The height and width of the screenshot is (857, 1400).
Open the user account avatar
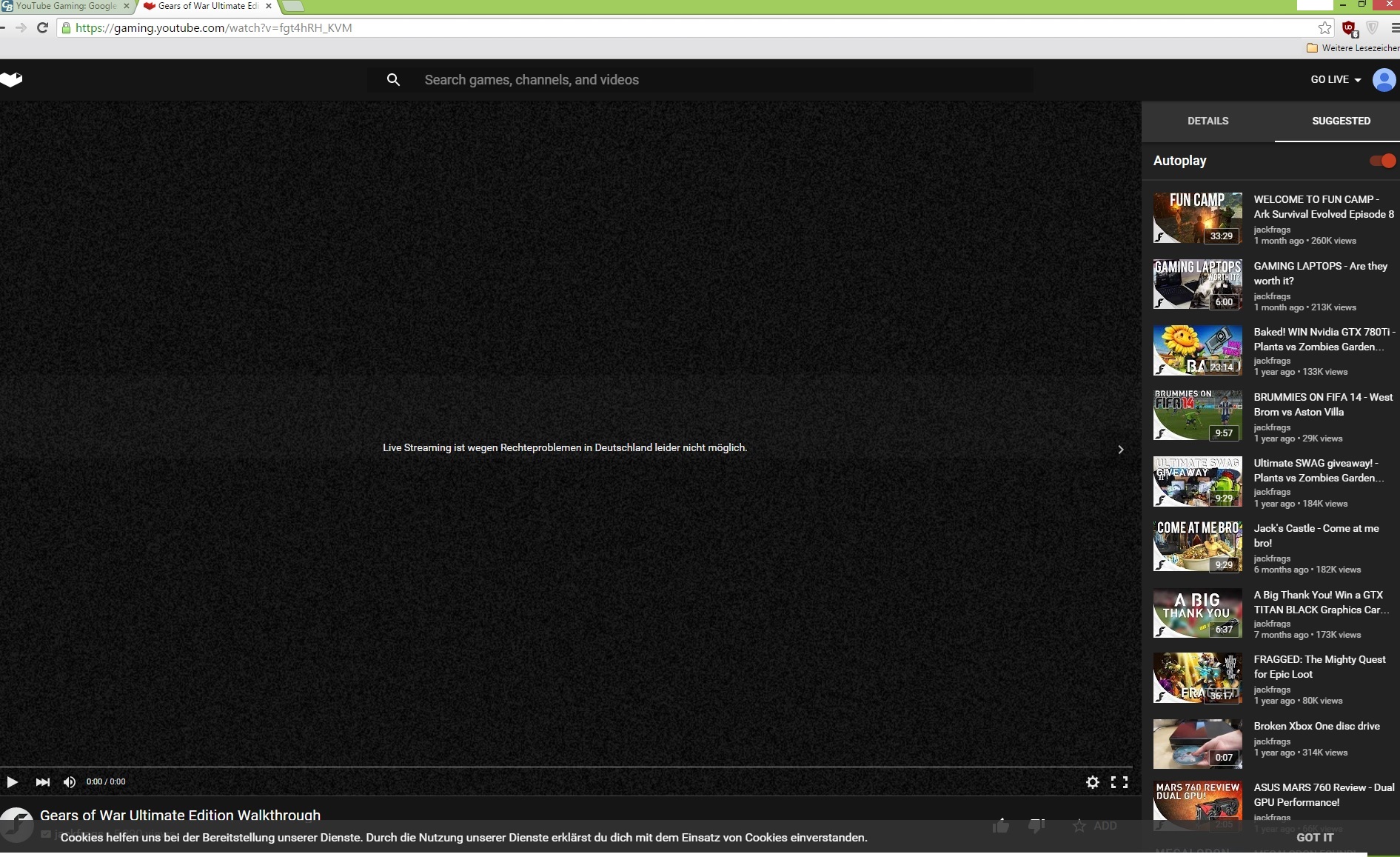pyautogui.click(x=1383, y=79)
